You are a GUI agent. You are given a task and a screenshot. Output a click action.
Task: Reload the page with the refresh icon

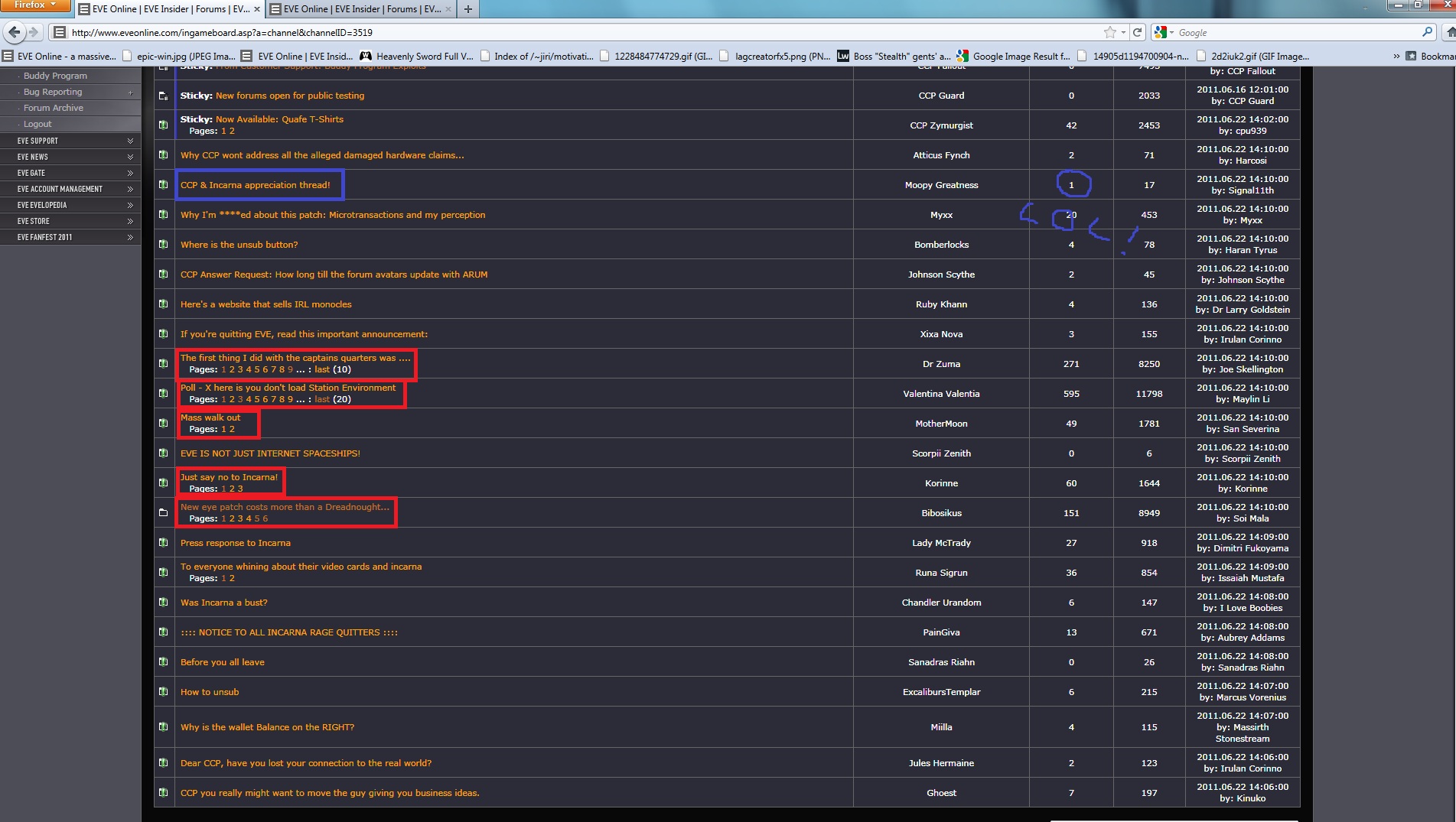1138,32
